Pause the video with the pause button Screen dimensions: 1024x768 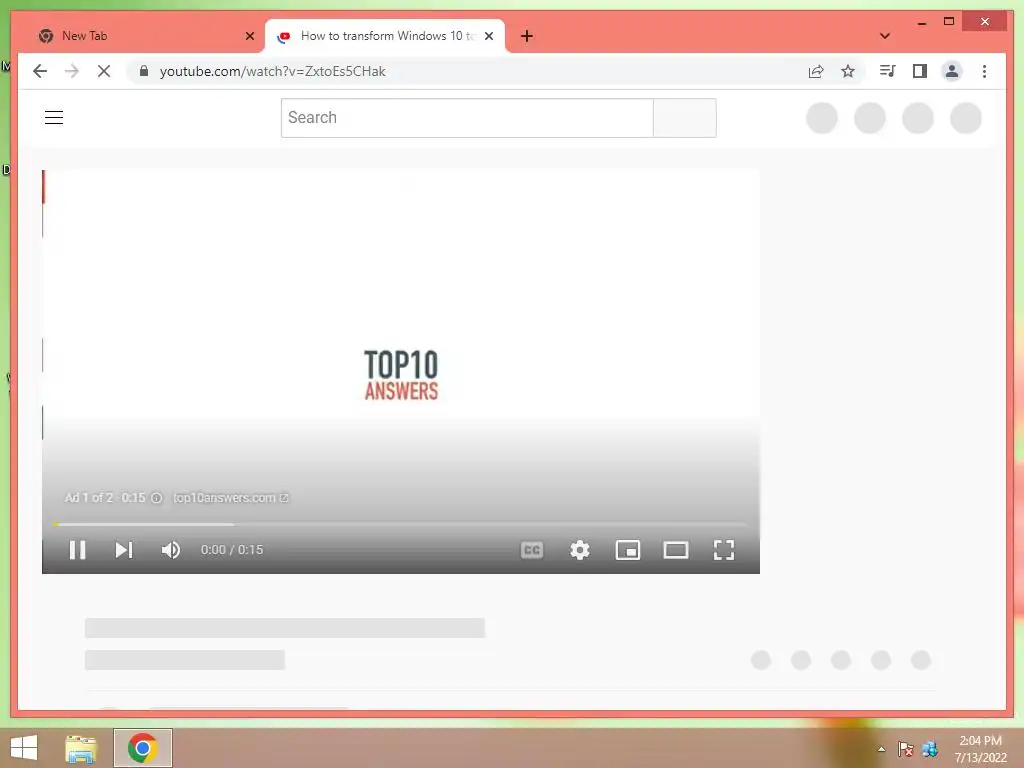(78, 550)
